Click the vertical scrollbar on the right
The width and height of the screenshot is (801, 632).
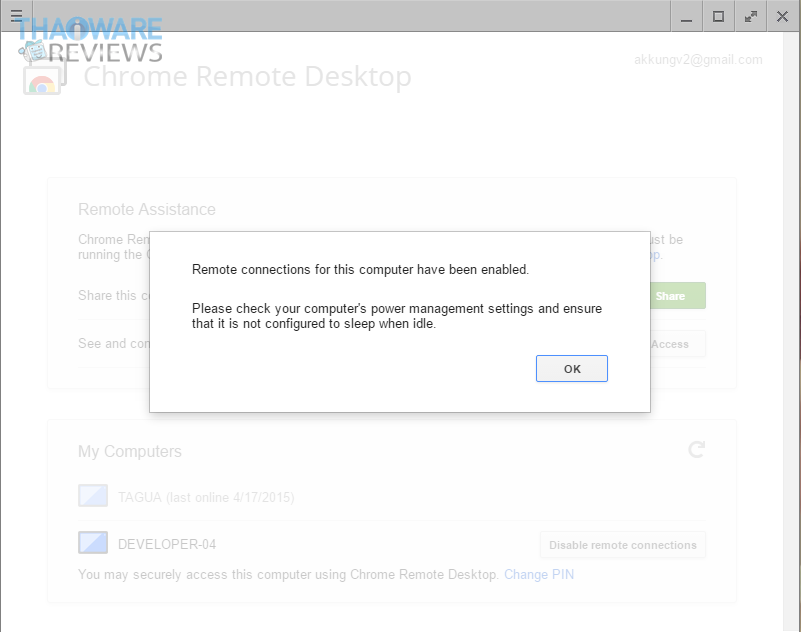click(x=791, y=332)
